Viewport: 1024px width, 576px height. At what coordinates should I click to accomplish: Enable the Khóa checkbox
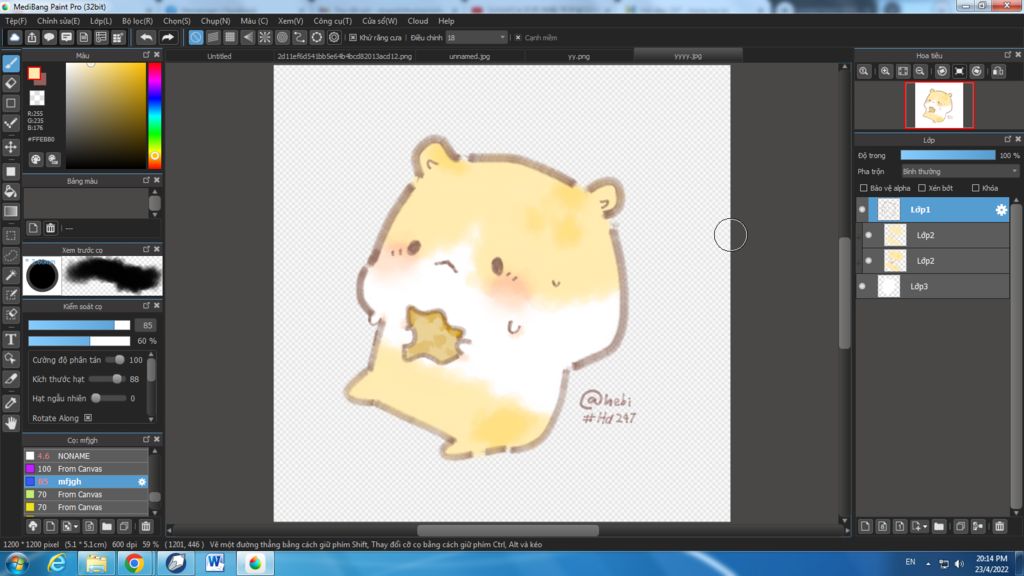[x=975, y=188]
